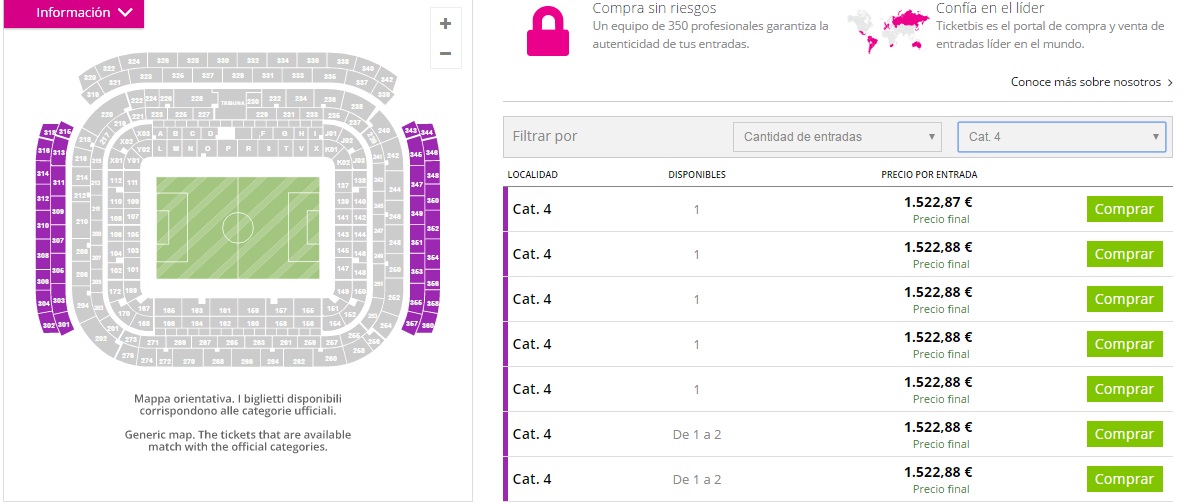
Task: Open the Cat. 4 category filter dropdown
Action: coord(1061,136)
